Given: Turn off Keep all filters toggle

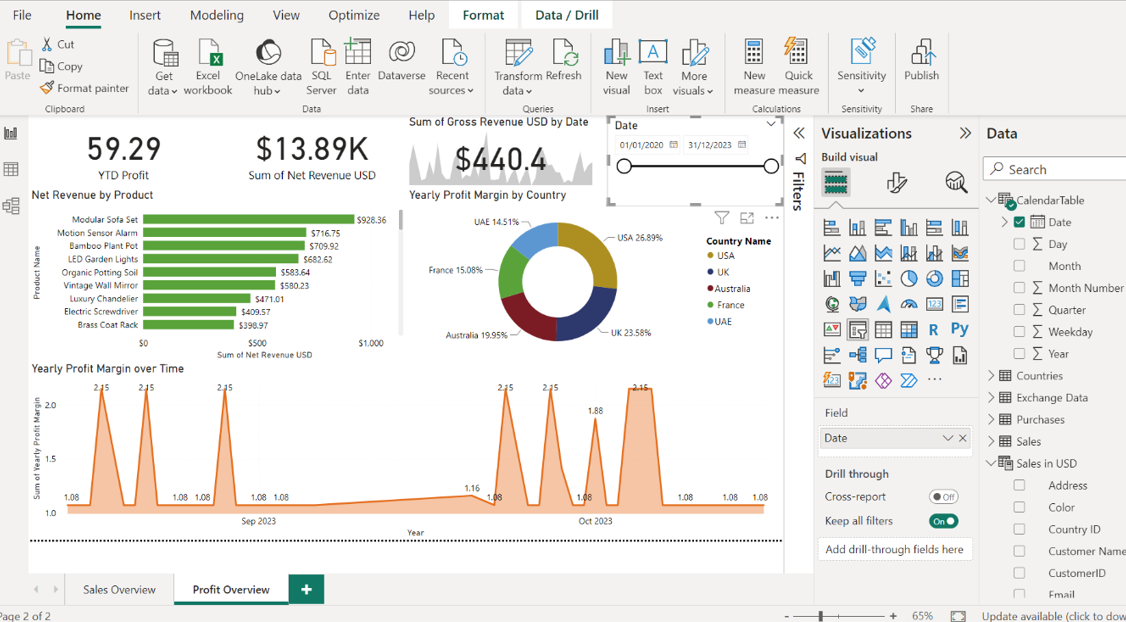Looking at the screenshot, I should [943, 521].
